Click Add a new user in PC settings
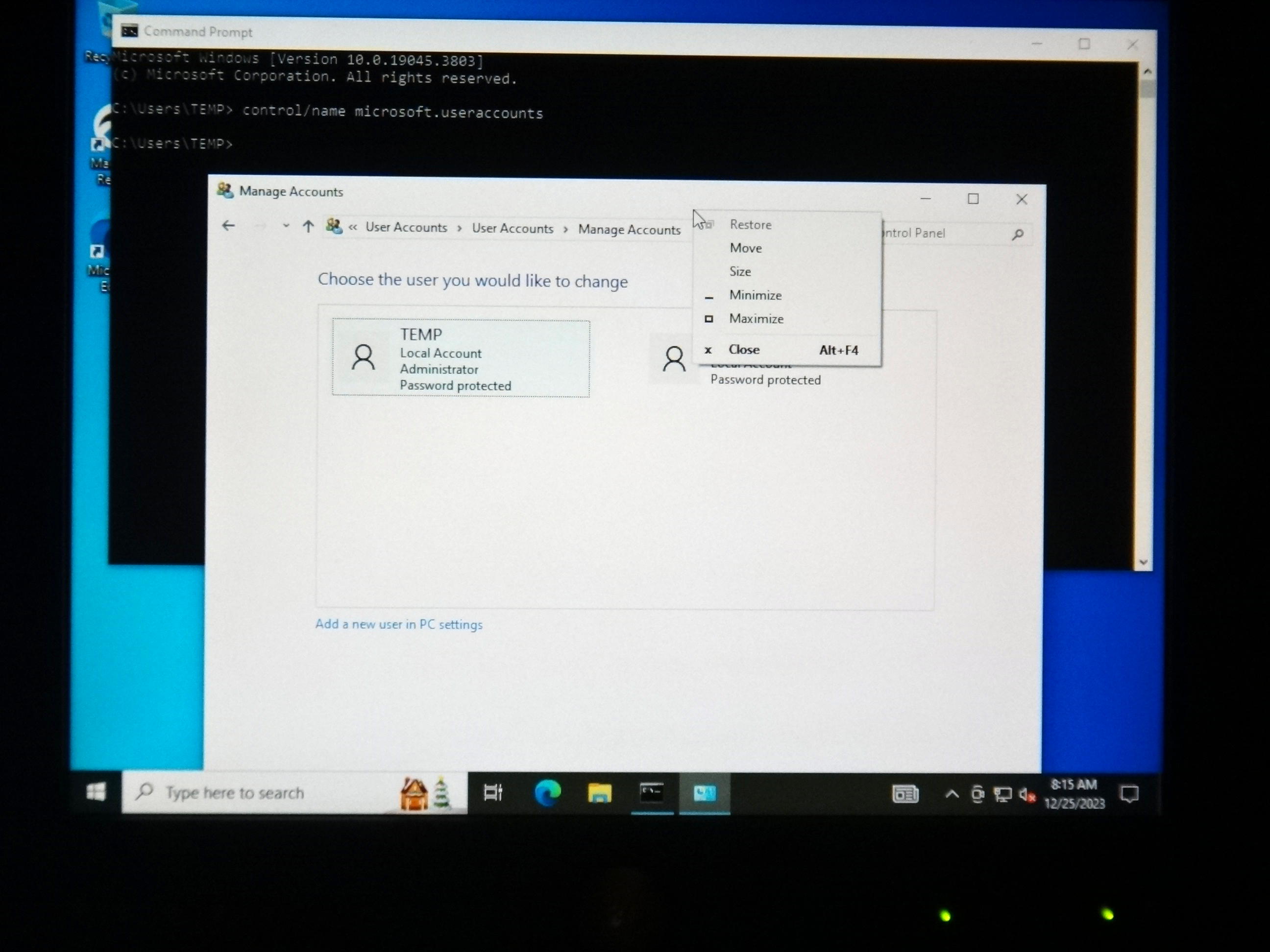 pos(399,624)
